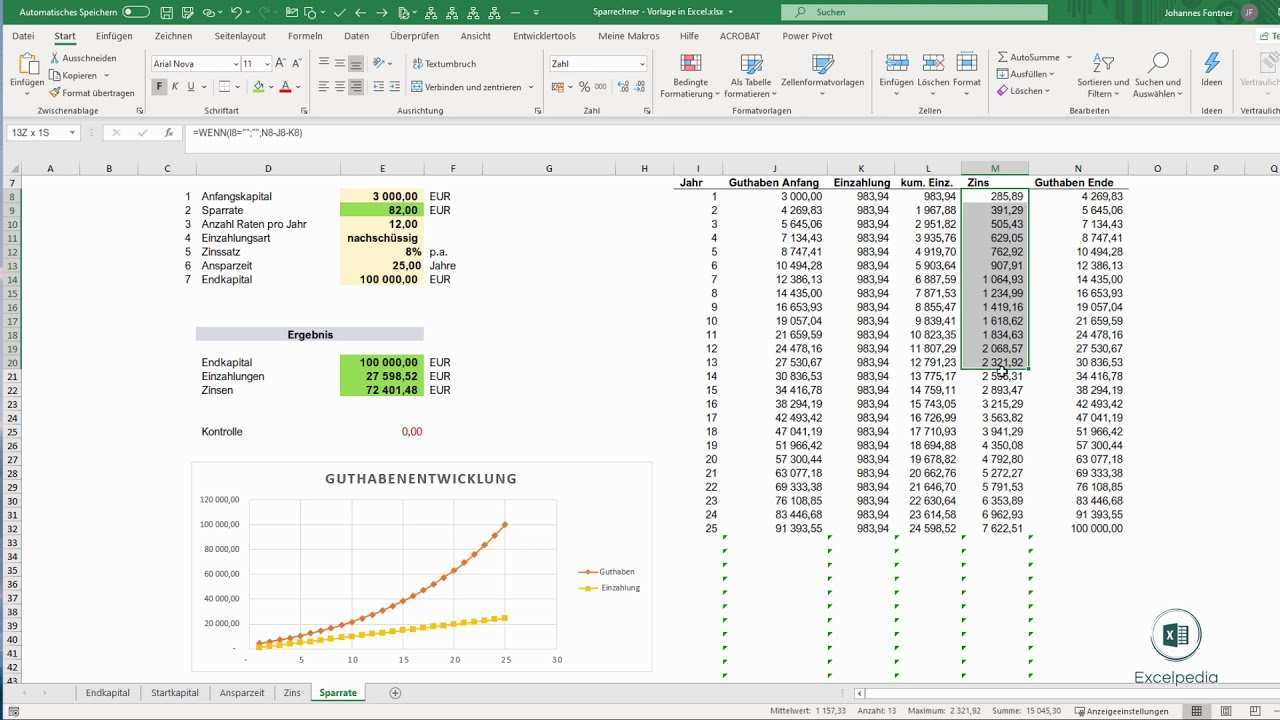Open the Formeln ribbon tab
This screenshot has height=720, width=1280.
pos(305,36)
